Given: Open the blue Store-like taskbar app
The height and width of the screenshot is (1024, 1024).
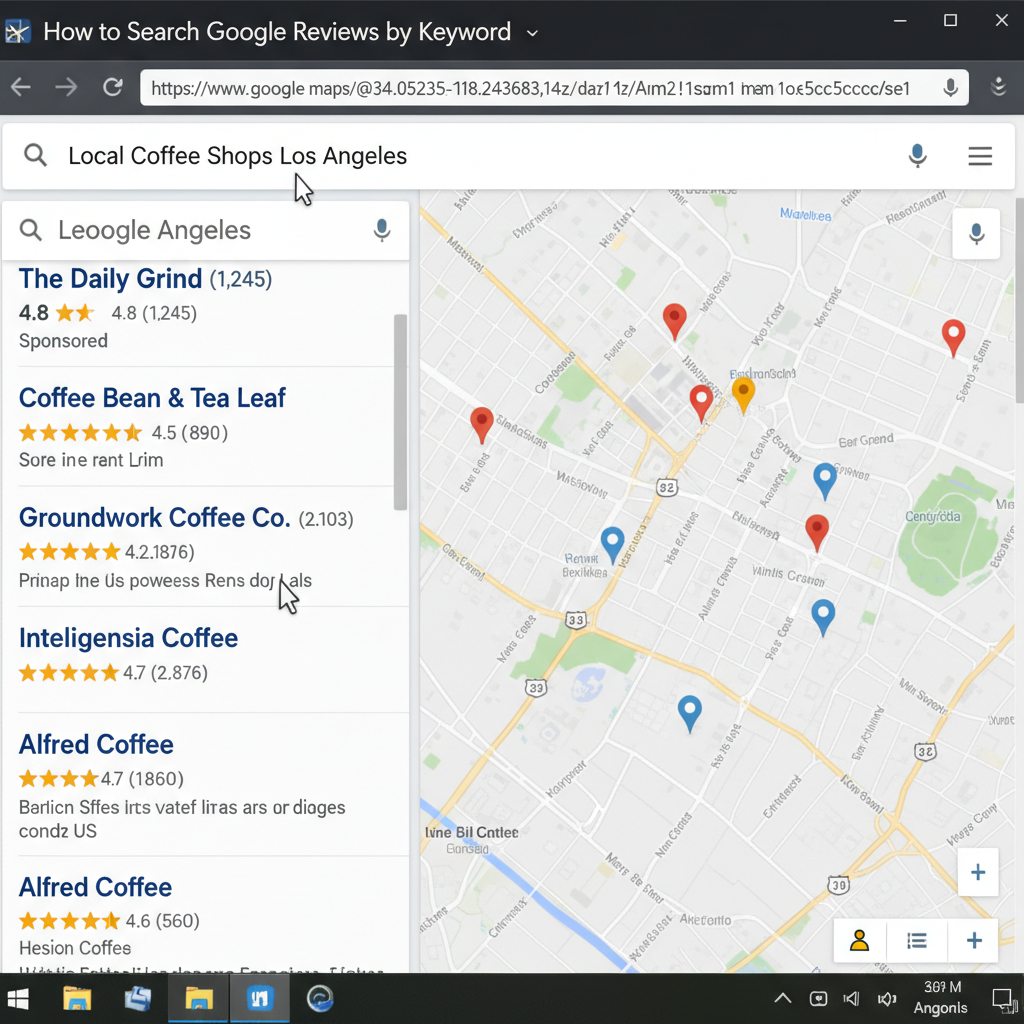Looking at the screenshot, I should [259, 999].
